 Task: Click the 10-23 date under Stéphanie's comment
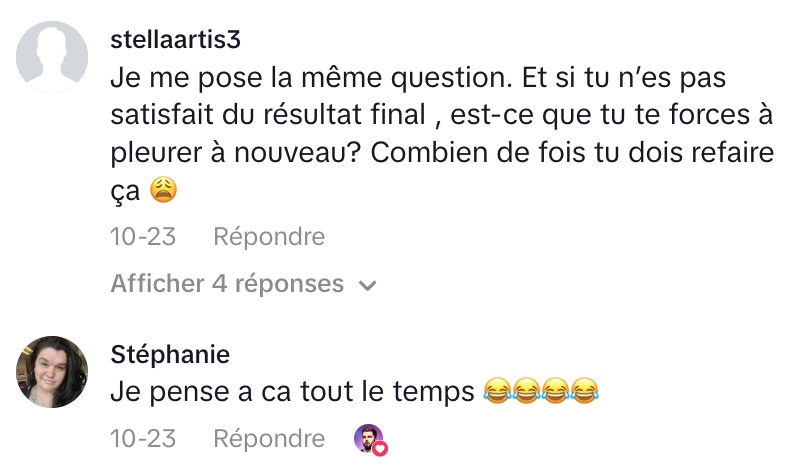click(143, 439)
